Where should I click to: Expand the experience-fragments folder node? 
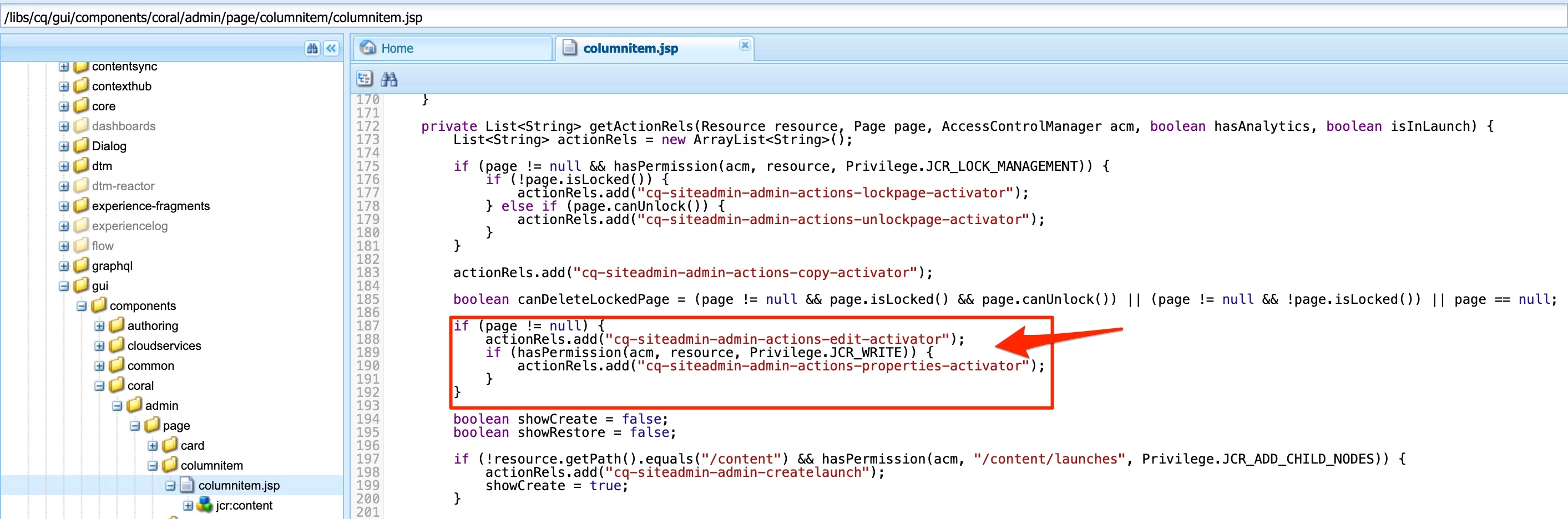[64, 206]
